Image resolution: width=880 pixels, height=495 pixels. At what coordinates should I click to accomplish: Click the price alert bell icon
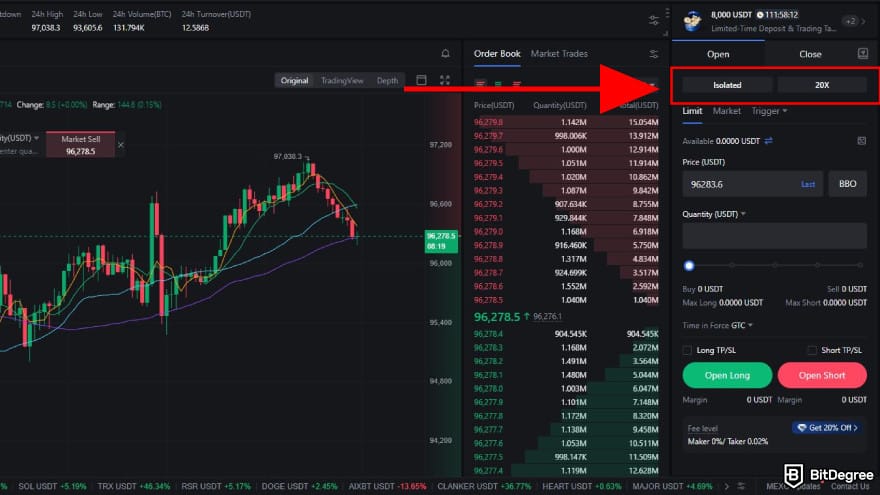(445, 54)
